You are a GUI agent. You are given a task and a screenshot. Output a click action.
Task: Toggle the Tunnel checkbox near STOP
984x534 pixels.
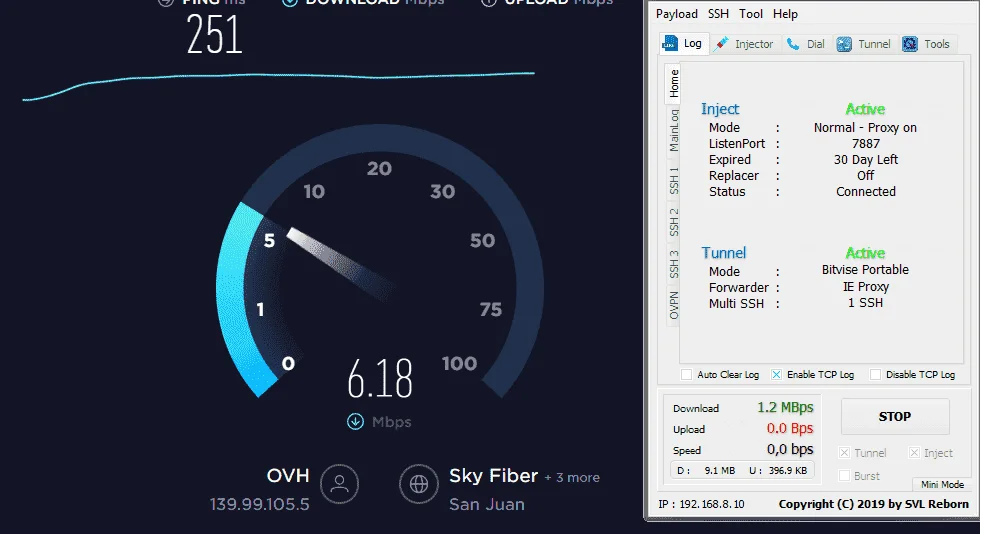click(845, 453)
